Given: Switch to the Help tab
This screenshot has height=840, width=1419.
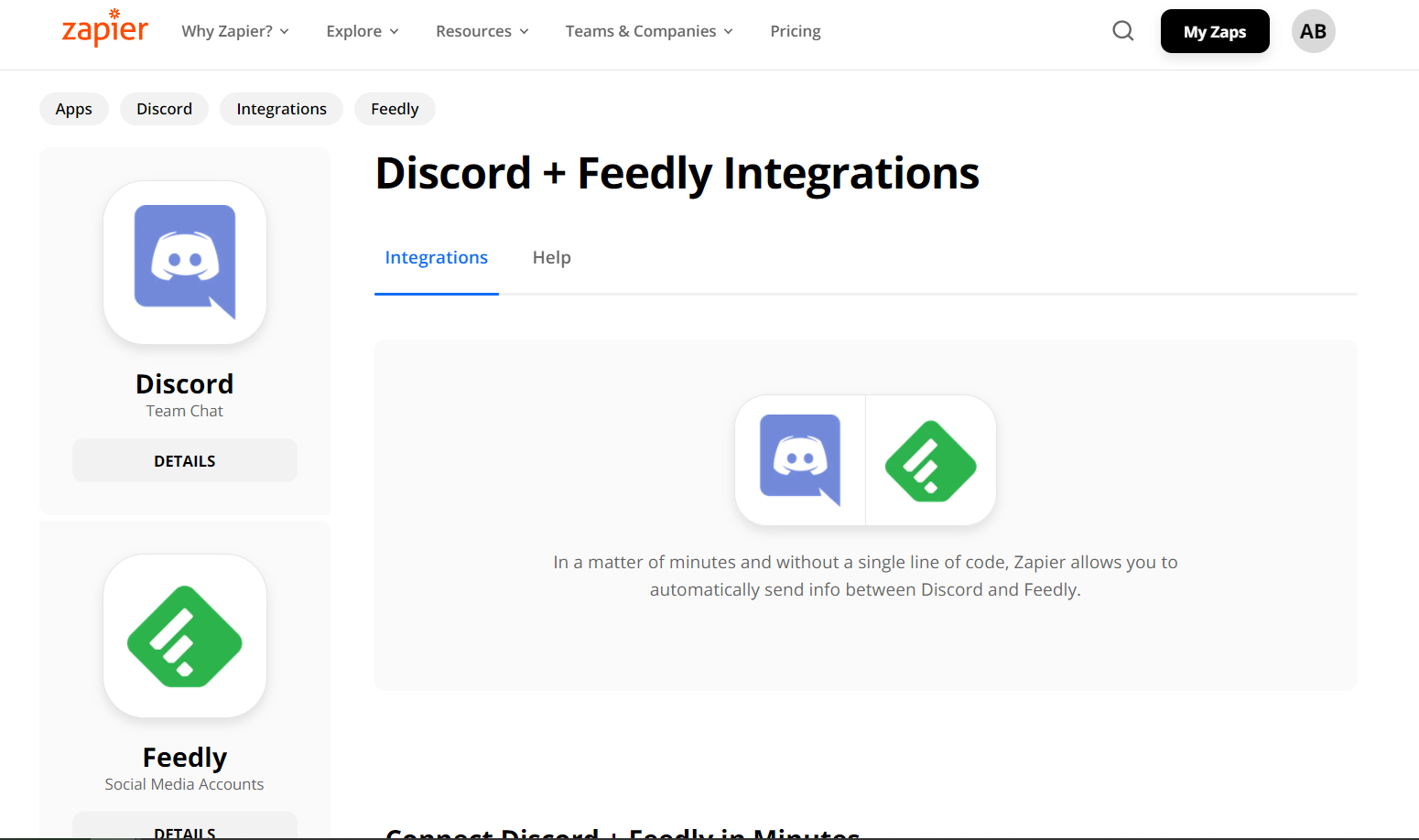Looking at the screenshot, I should [552, 258].
